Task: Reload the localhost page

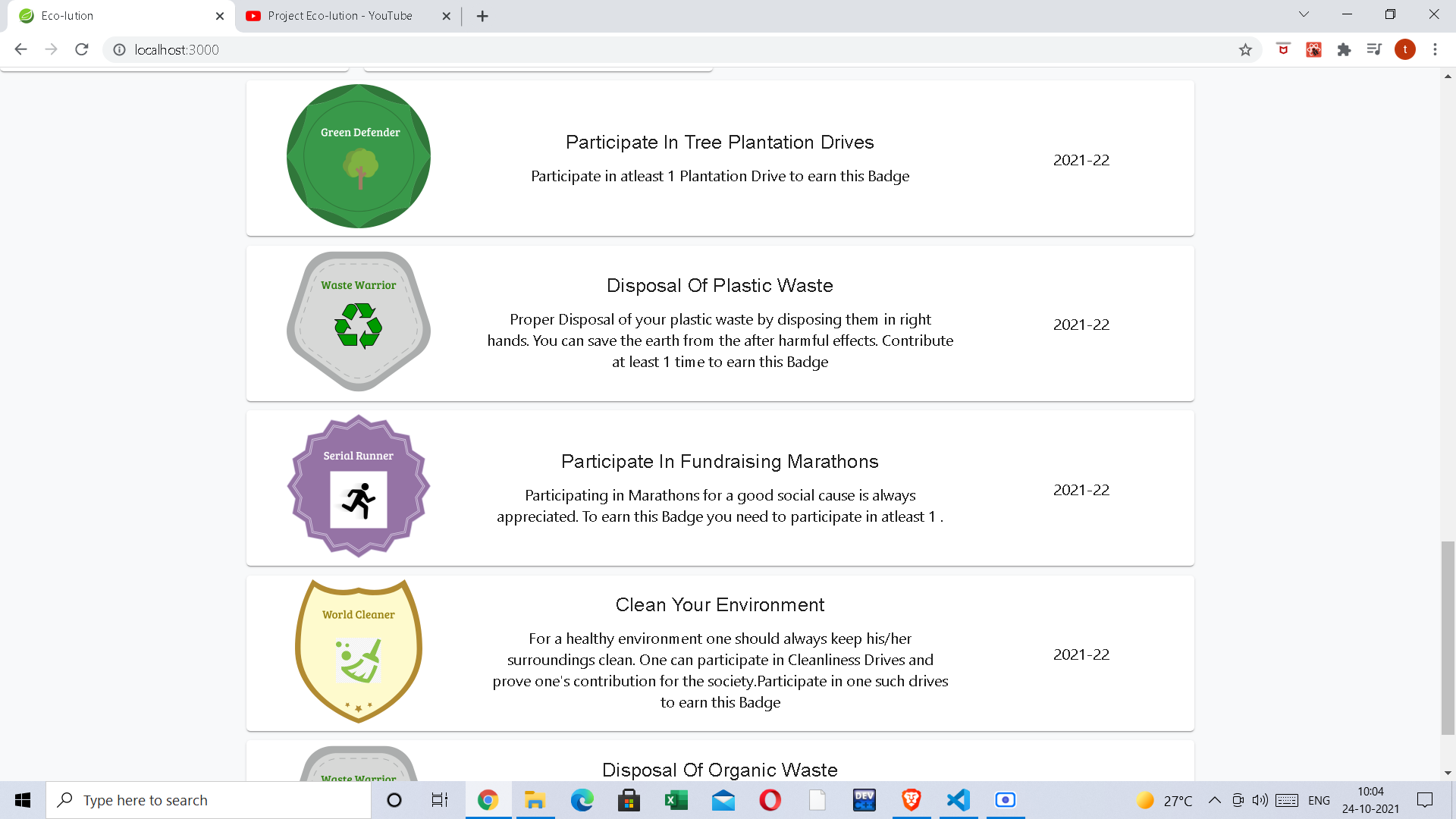Action: tap(82, 50)
